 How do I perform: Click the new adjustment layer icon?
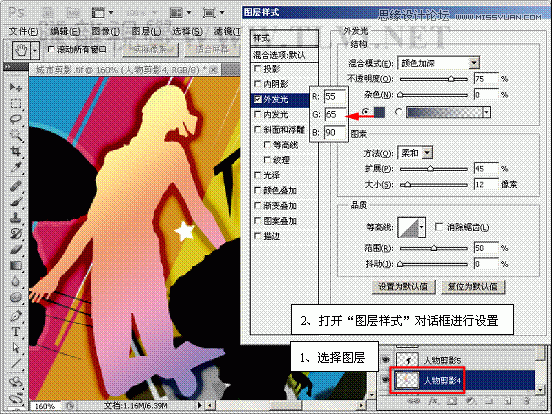[470, 401]
